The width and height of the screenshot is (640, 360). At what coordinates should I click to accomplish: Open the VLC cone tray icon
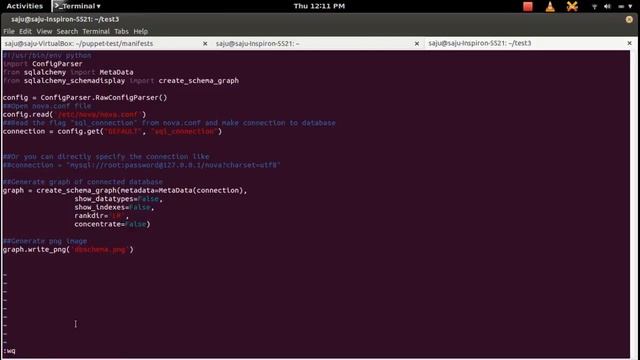tap(550, 6)
